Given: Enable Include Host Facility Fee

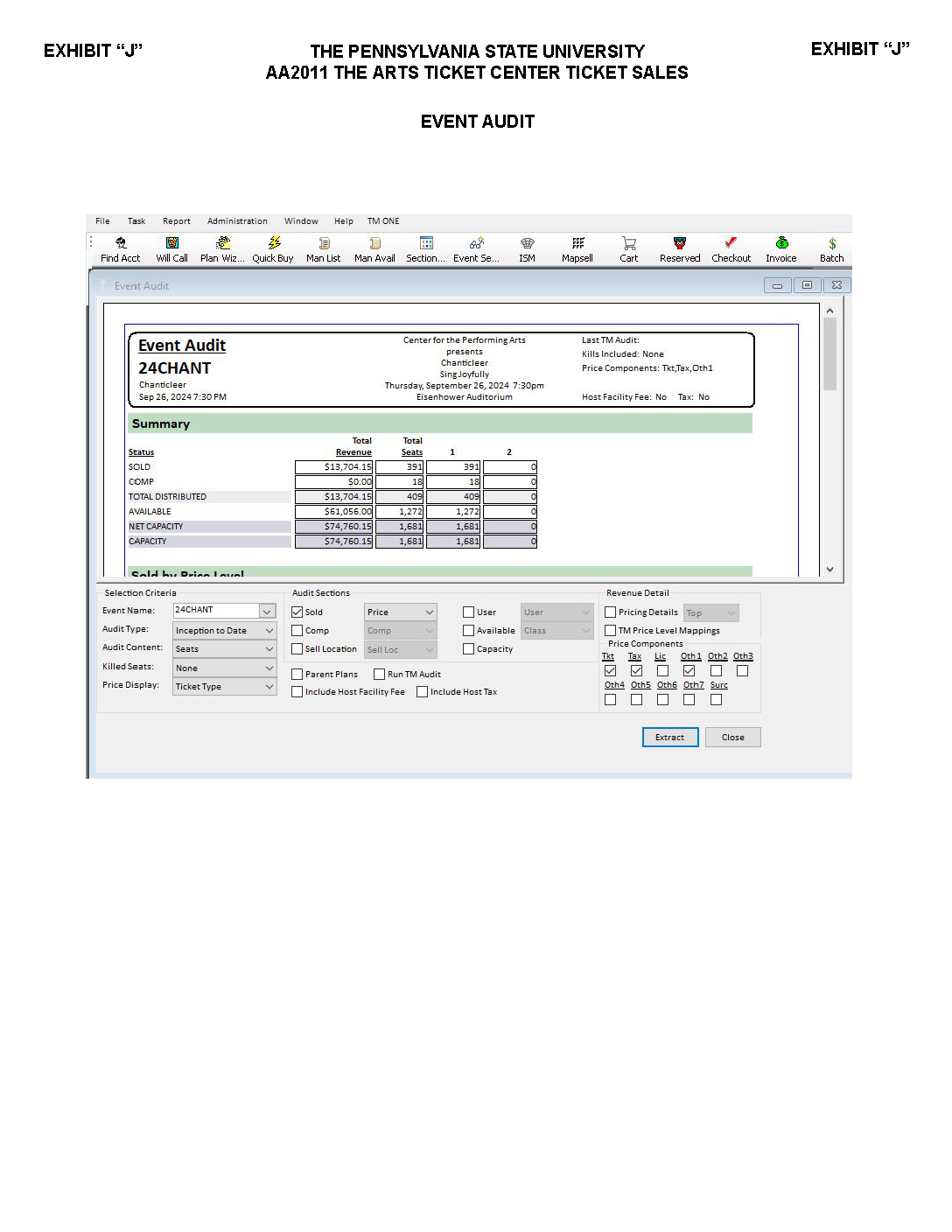Looking at the screenshot, I should point(297,692).
